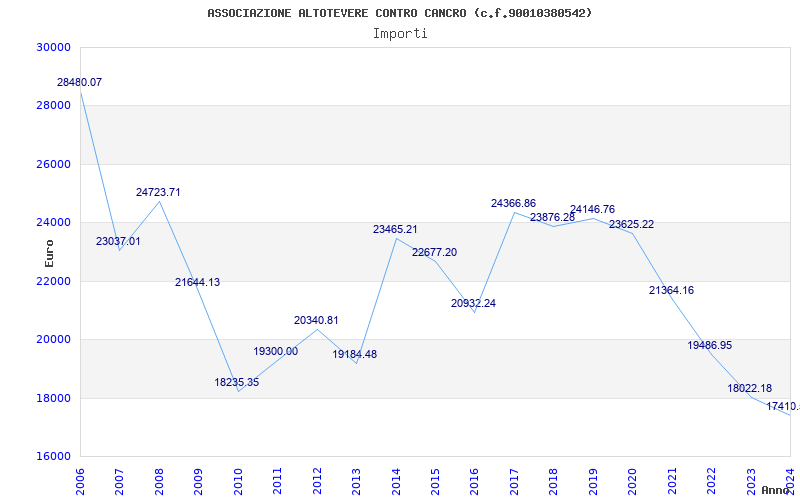
Task: Click the 2006 x-axis year
Action: coord(80,481)
